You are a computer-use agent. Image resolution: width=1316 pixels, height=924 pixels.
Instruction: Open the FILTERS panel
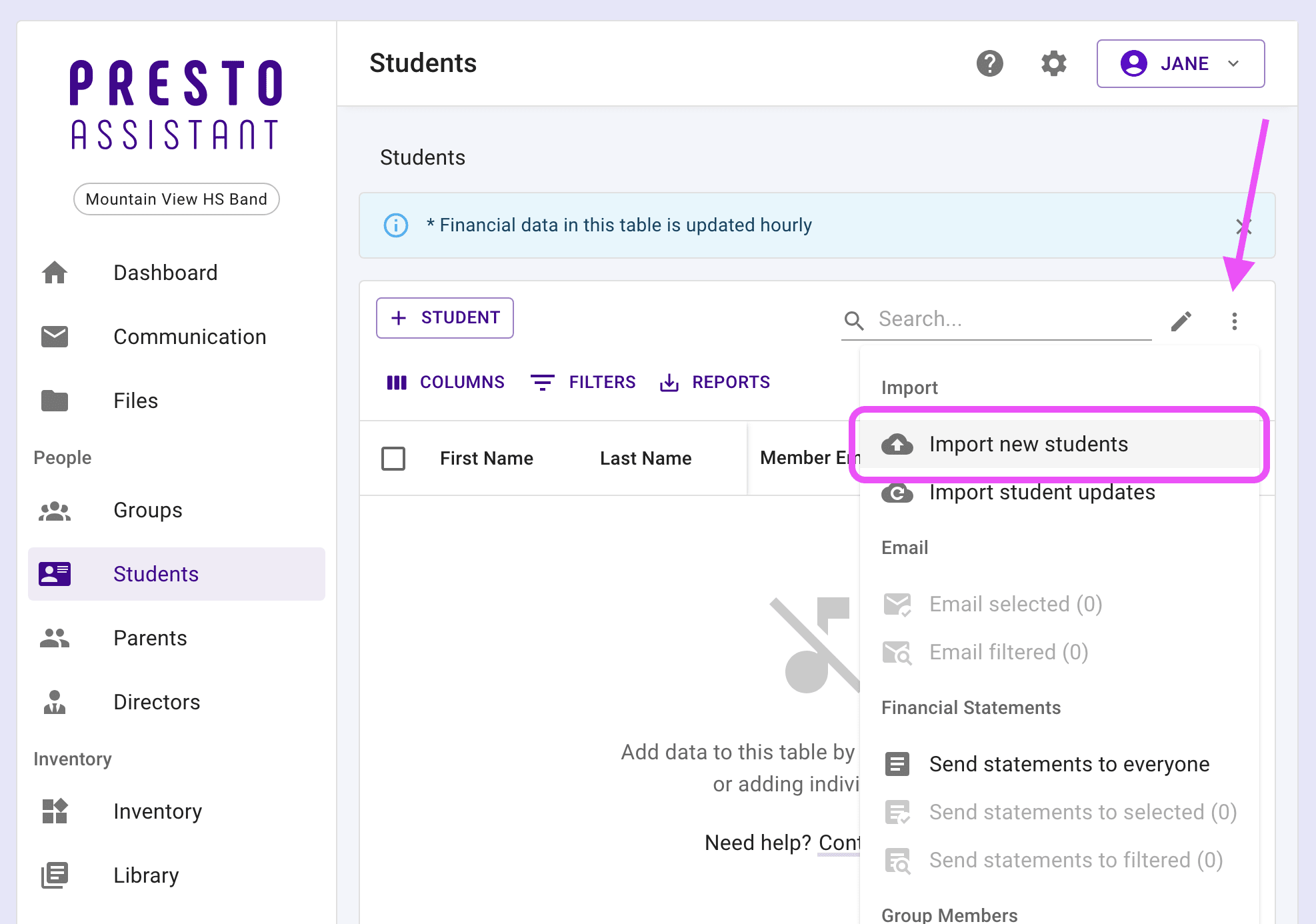[583, 383]
